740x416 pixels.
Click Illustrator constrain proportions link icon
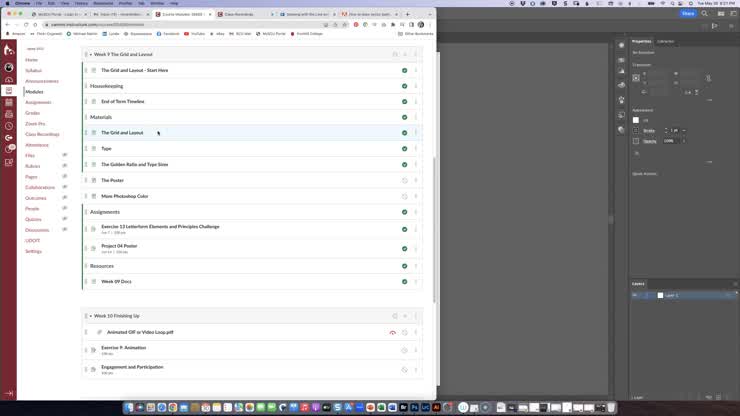(708, 78)
